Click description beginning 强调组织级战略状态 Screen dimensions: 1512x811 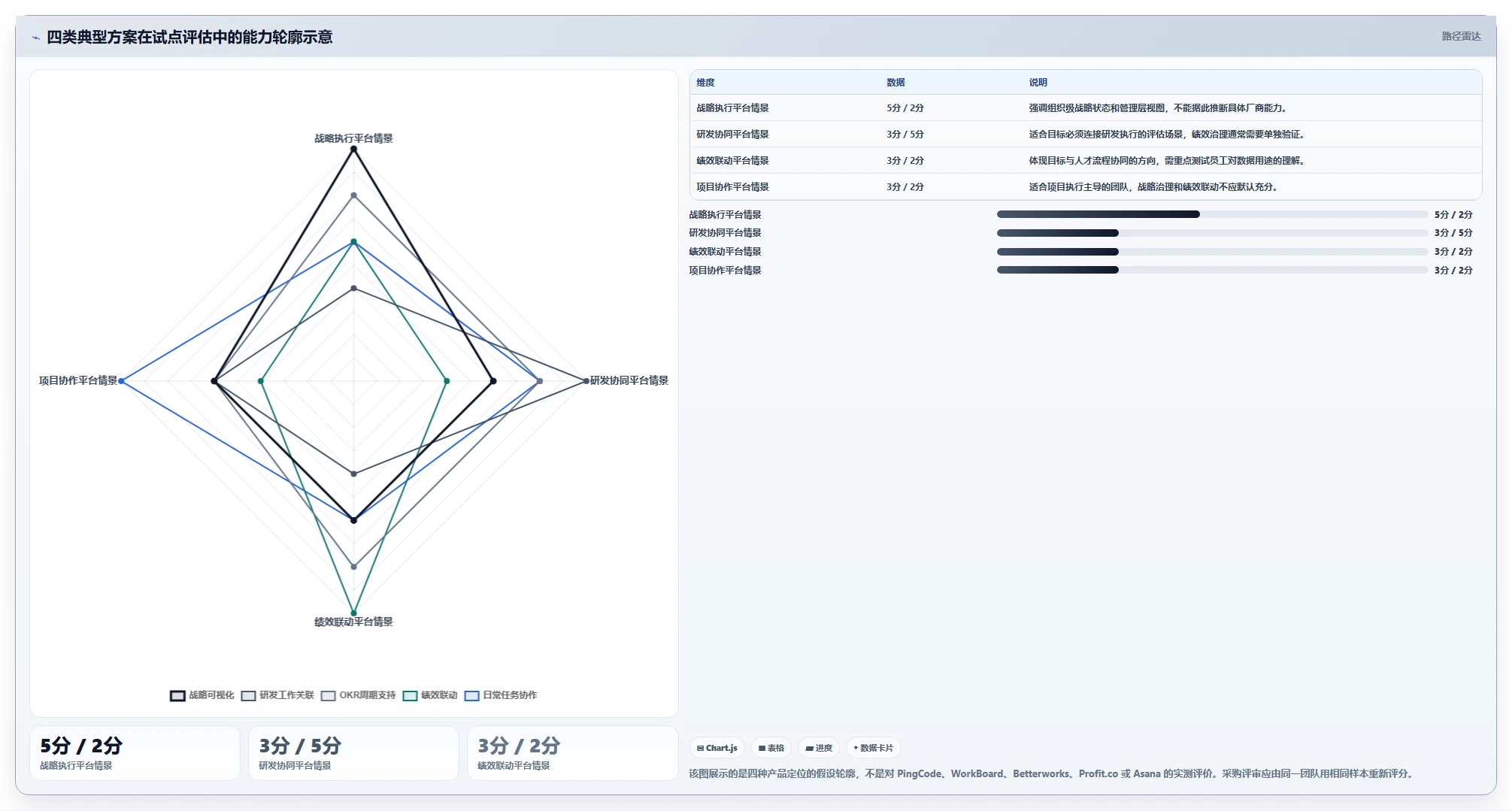1159,108
